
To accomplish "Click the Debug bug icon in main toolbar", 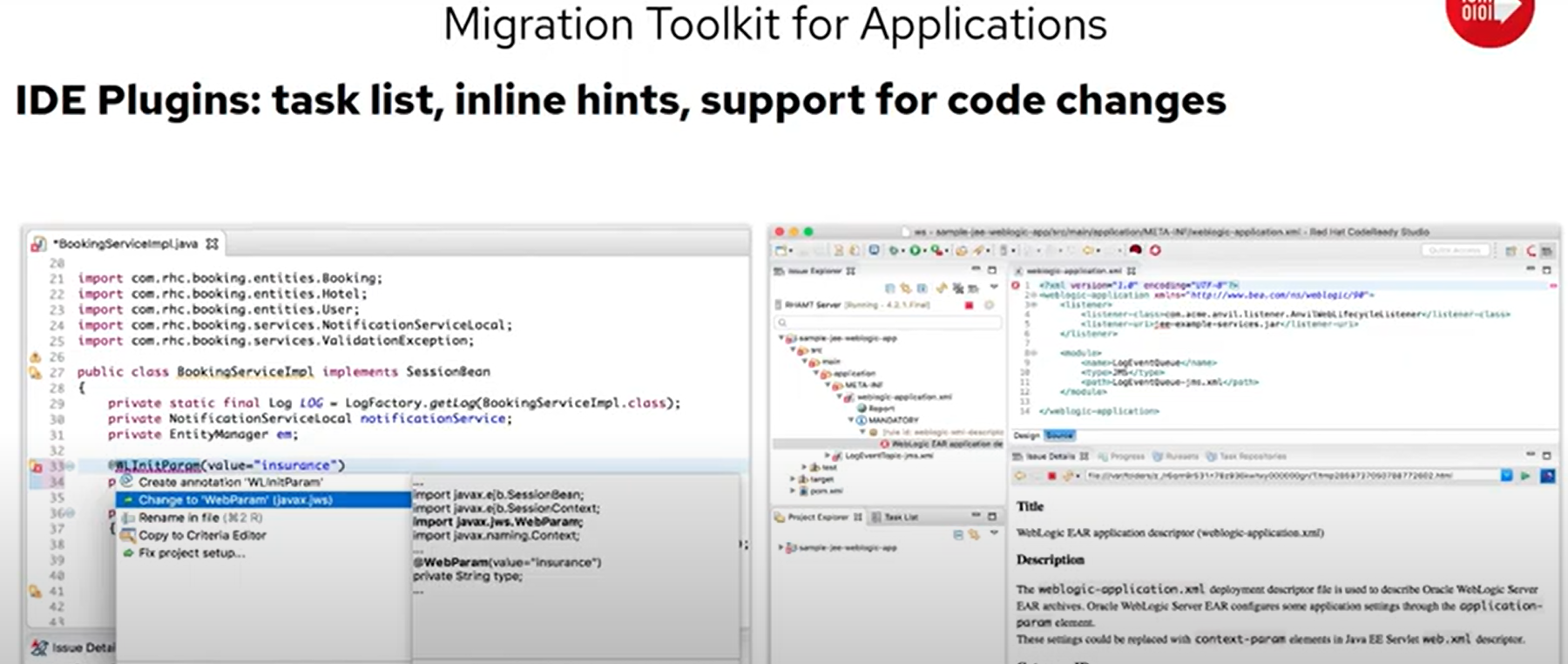I will tap(895, 251).
